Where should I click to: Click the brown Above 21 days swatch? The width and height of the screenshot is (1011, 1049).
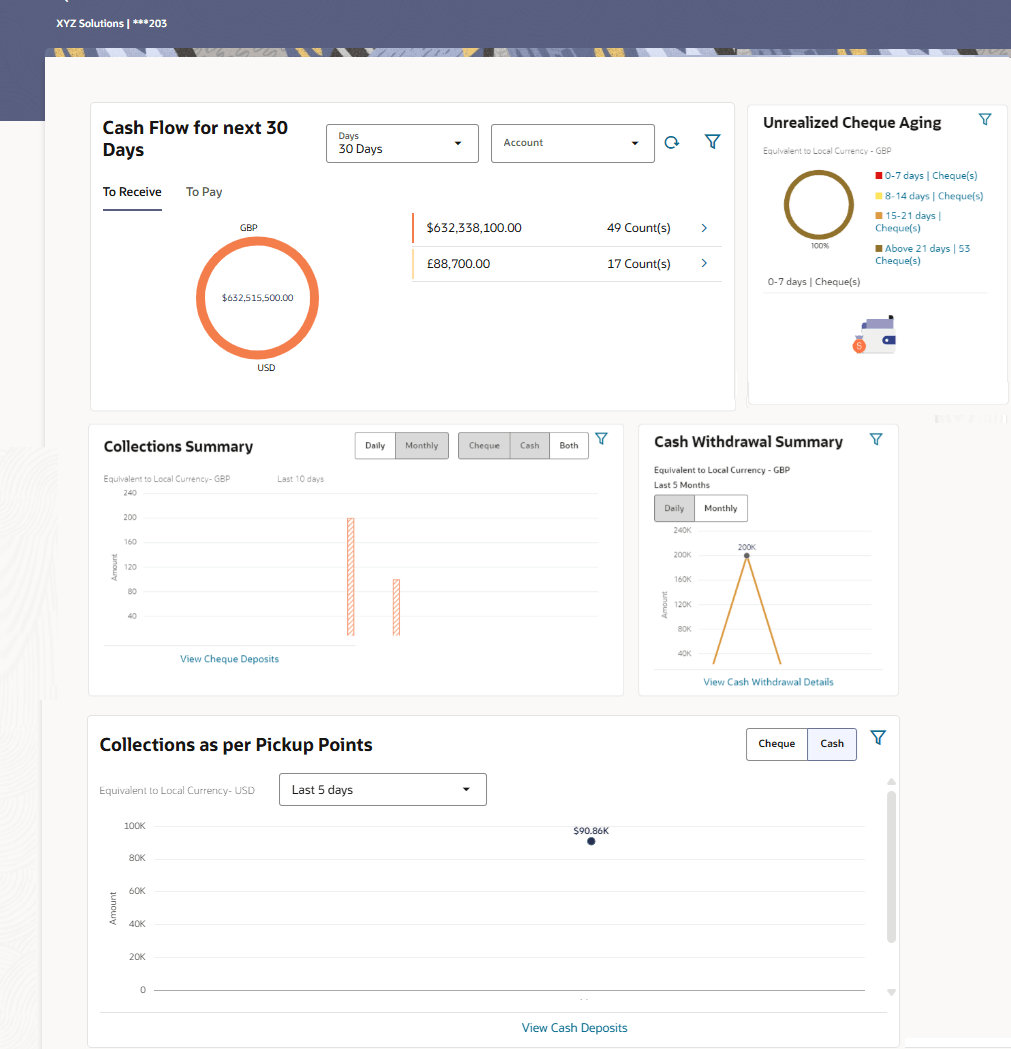[x=879, y=248]
